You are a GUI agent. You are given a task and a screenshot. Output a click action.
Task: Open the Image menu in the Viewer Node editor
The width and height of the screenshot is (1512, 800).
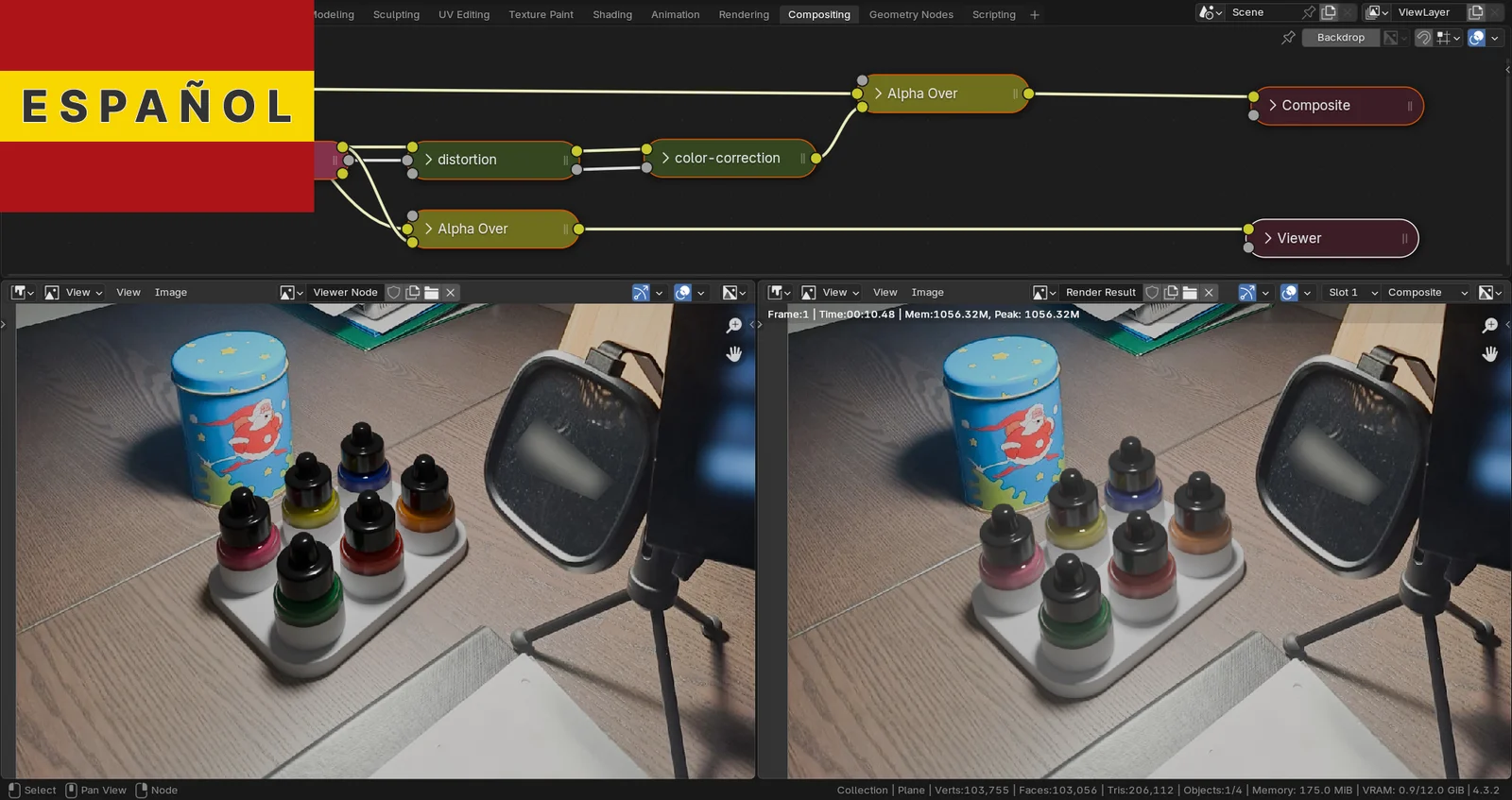tap(171, 293)
